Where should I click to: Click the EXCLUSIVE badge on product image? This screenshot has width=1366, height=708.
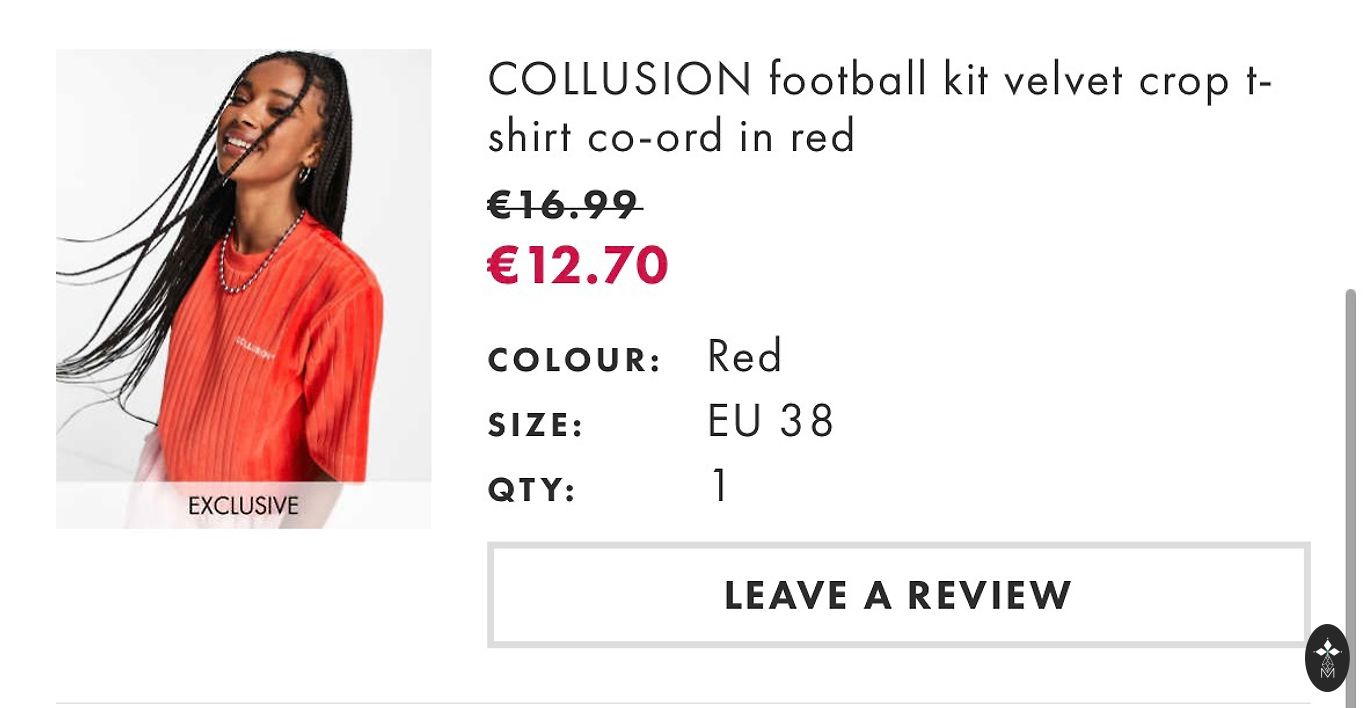click(x=243, y=506)
